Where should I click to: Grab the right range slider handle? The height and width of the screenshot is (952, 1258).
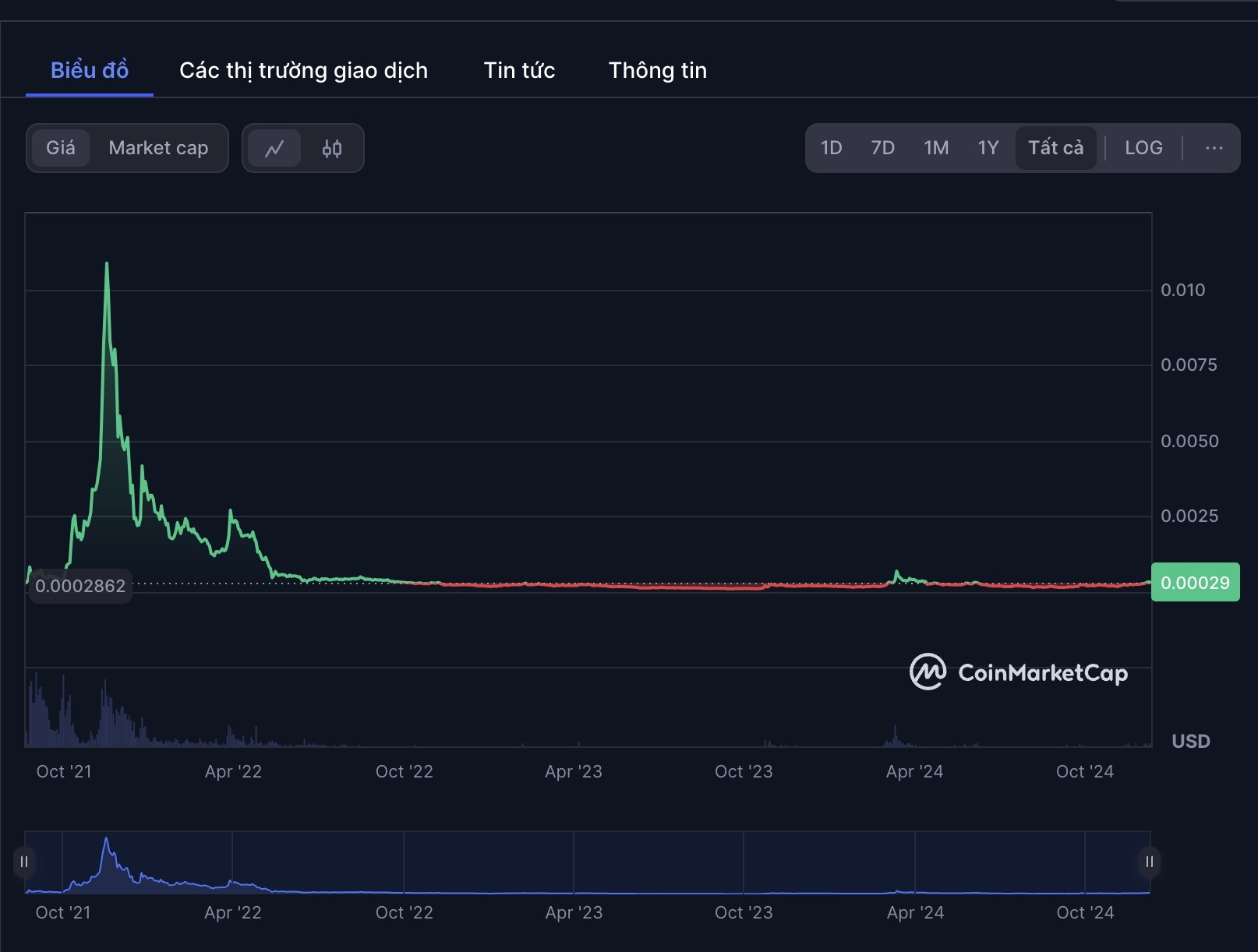click(1149, 862)
